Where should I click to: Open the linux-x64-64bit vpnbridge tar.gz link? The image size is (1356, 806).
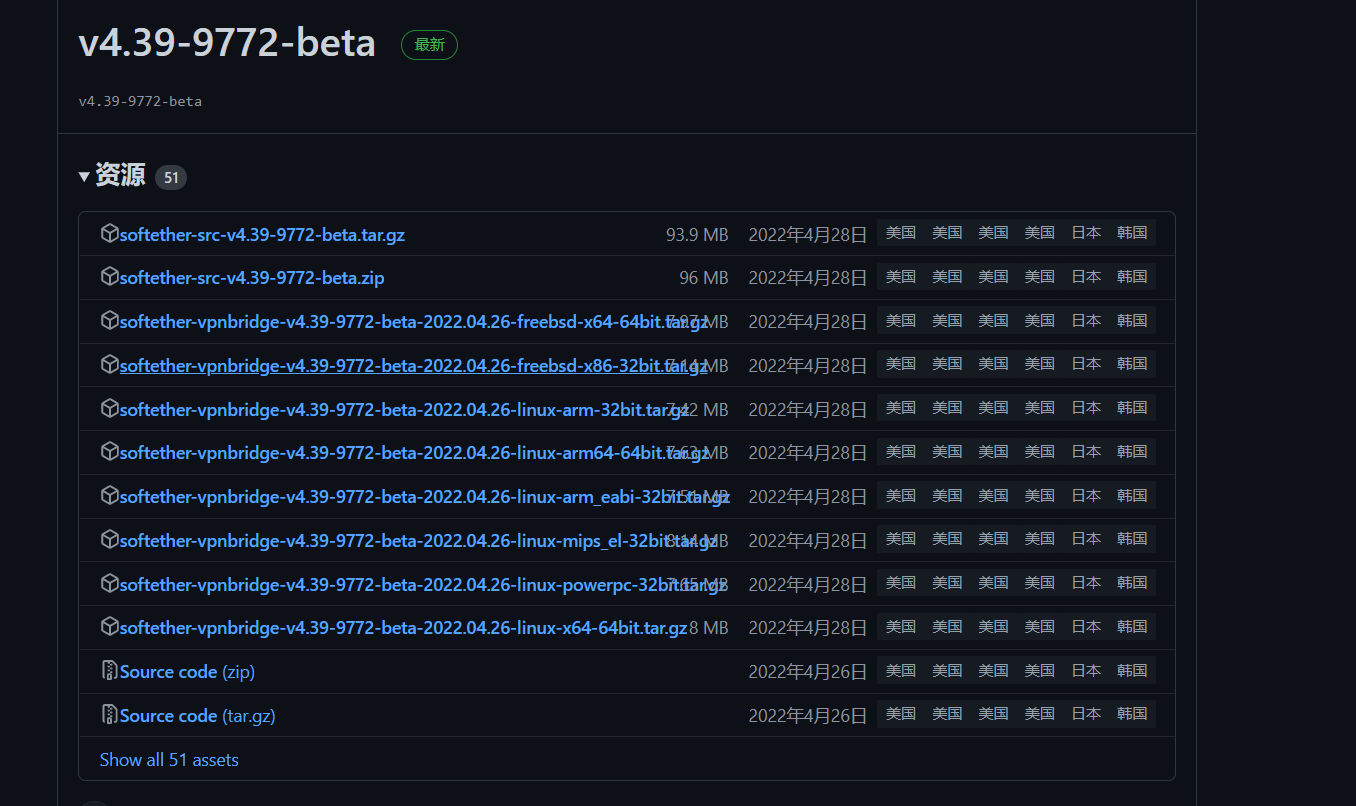click(x=404, y=628)
